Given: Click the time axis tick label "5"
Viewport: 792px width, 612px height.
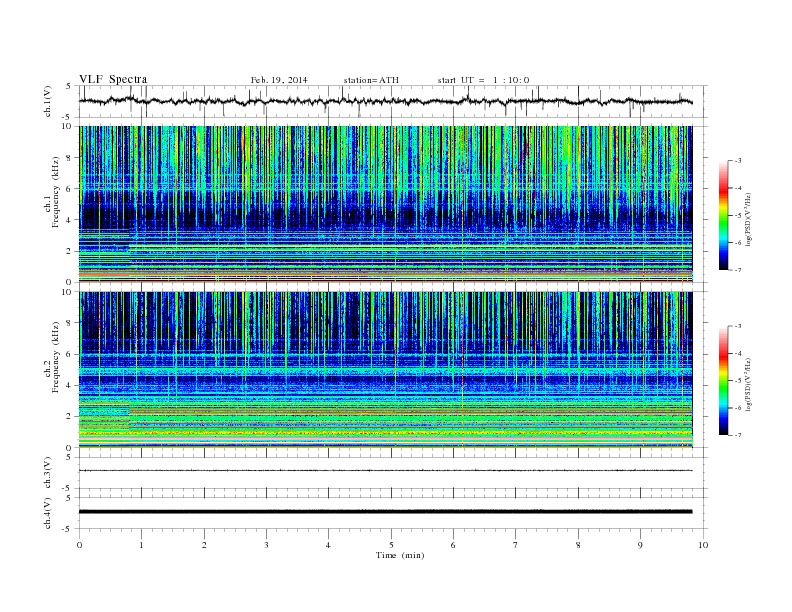Looking at the screenshot, I should [x=391, y=545].
